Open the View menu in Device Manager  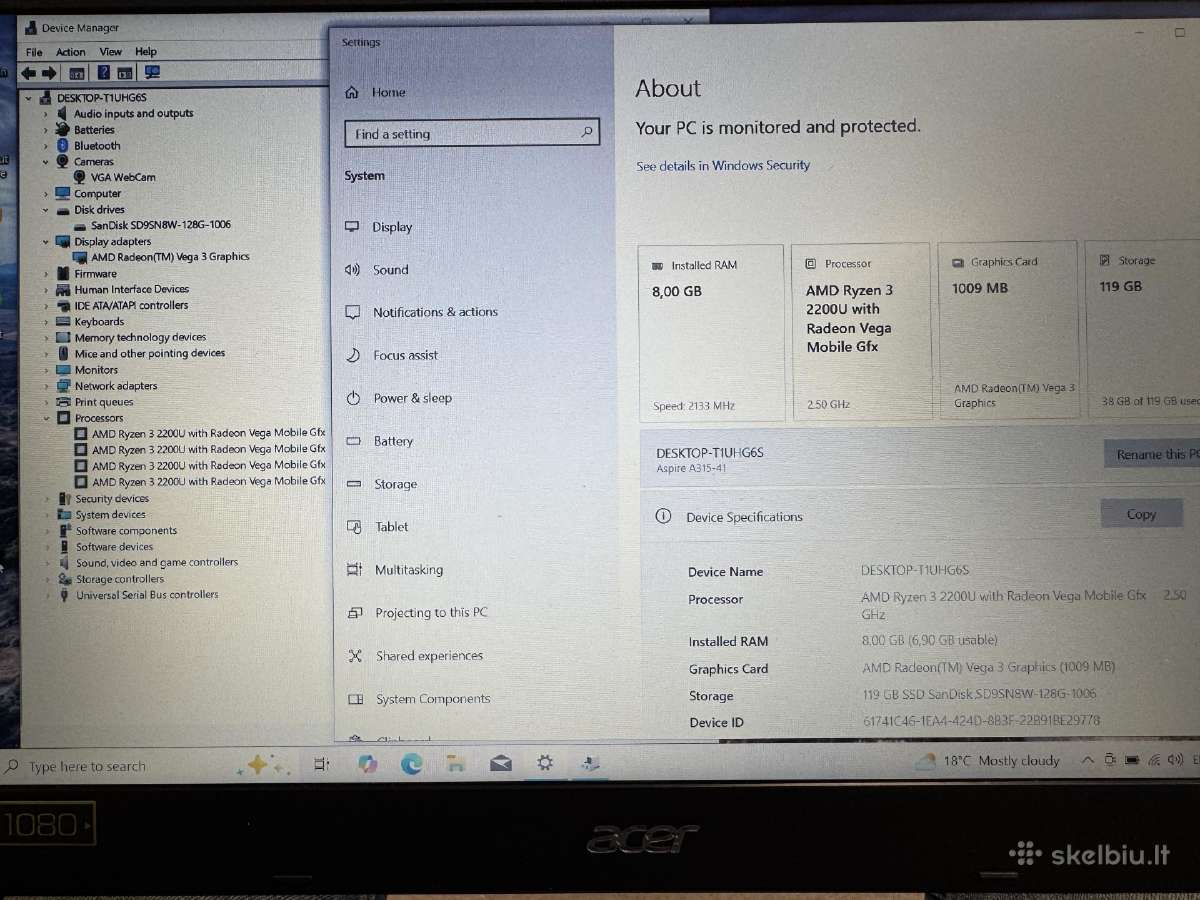[x=111, y=52]
